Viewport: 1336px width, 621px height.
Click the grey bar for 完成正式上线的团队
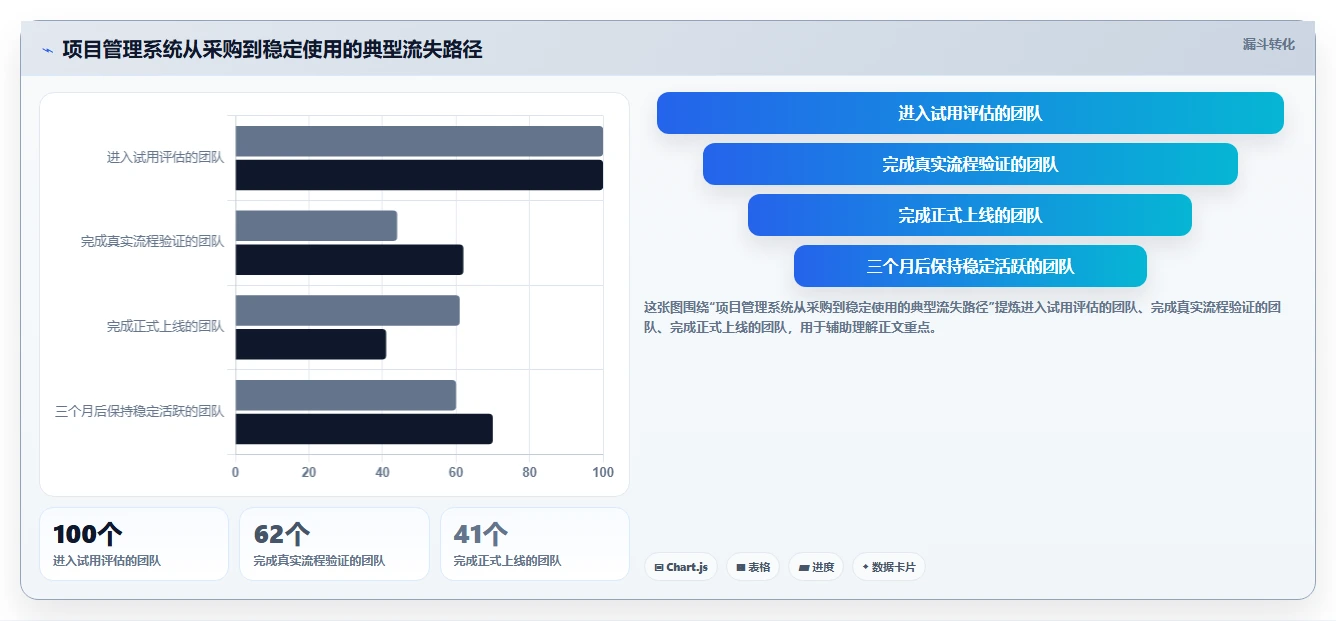(x=347, y=310)
